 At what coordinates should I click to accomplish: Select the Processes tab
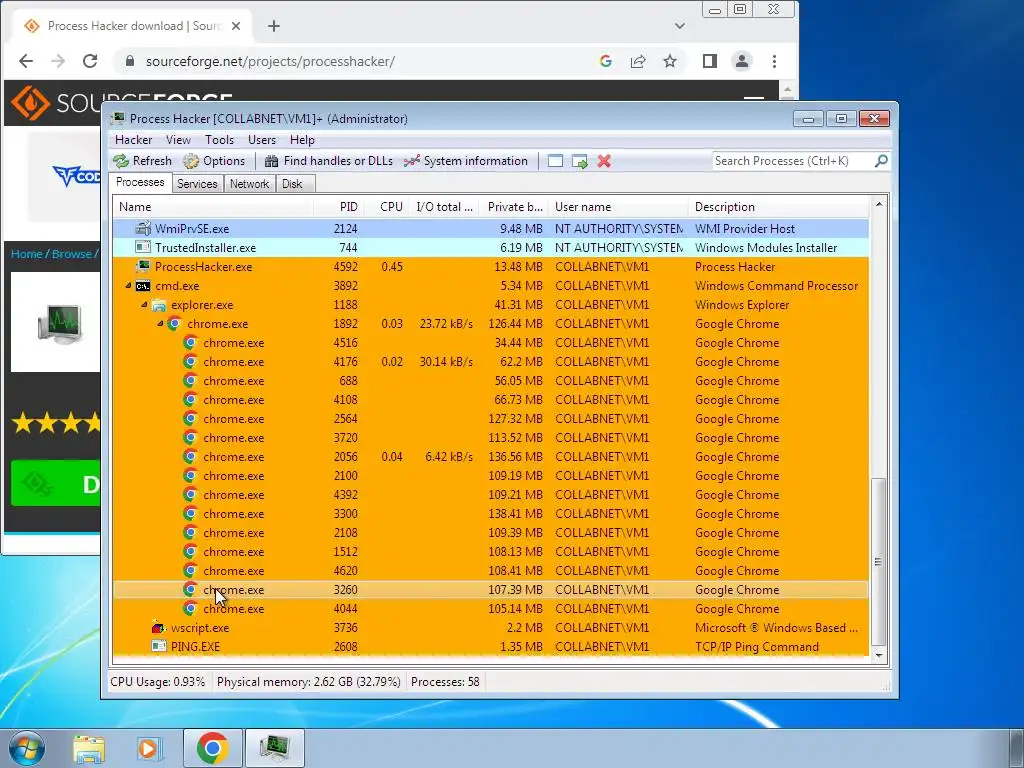(140, 182)
